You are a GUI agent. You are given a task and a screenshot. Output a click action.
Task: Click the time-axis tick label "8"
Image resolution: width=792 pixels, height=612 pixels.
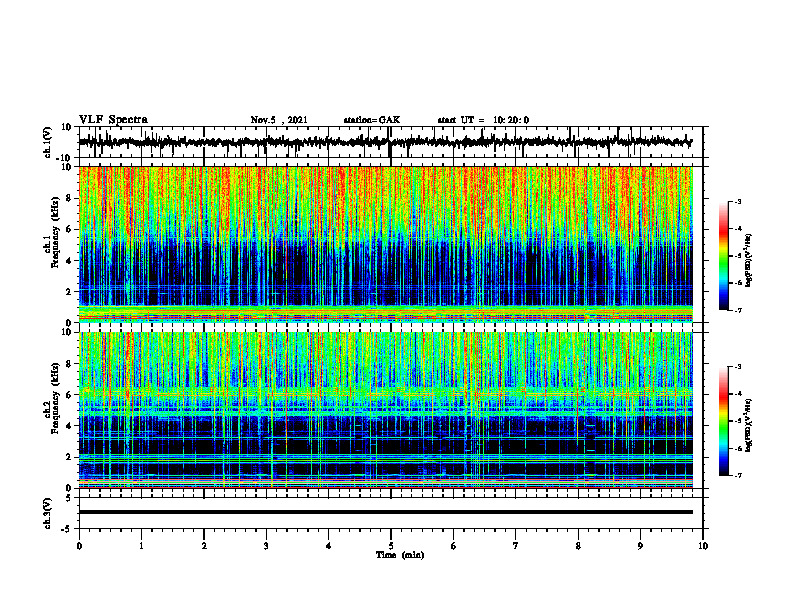coord(578,546)
